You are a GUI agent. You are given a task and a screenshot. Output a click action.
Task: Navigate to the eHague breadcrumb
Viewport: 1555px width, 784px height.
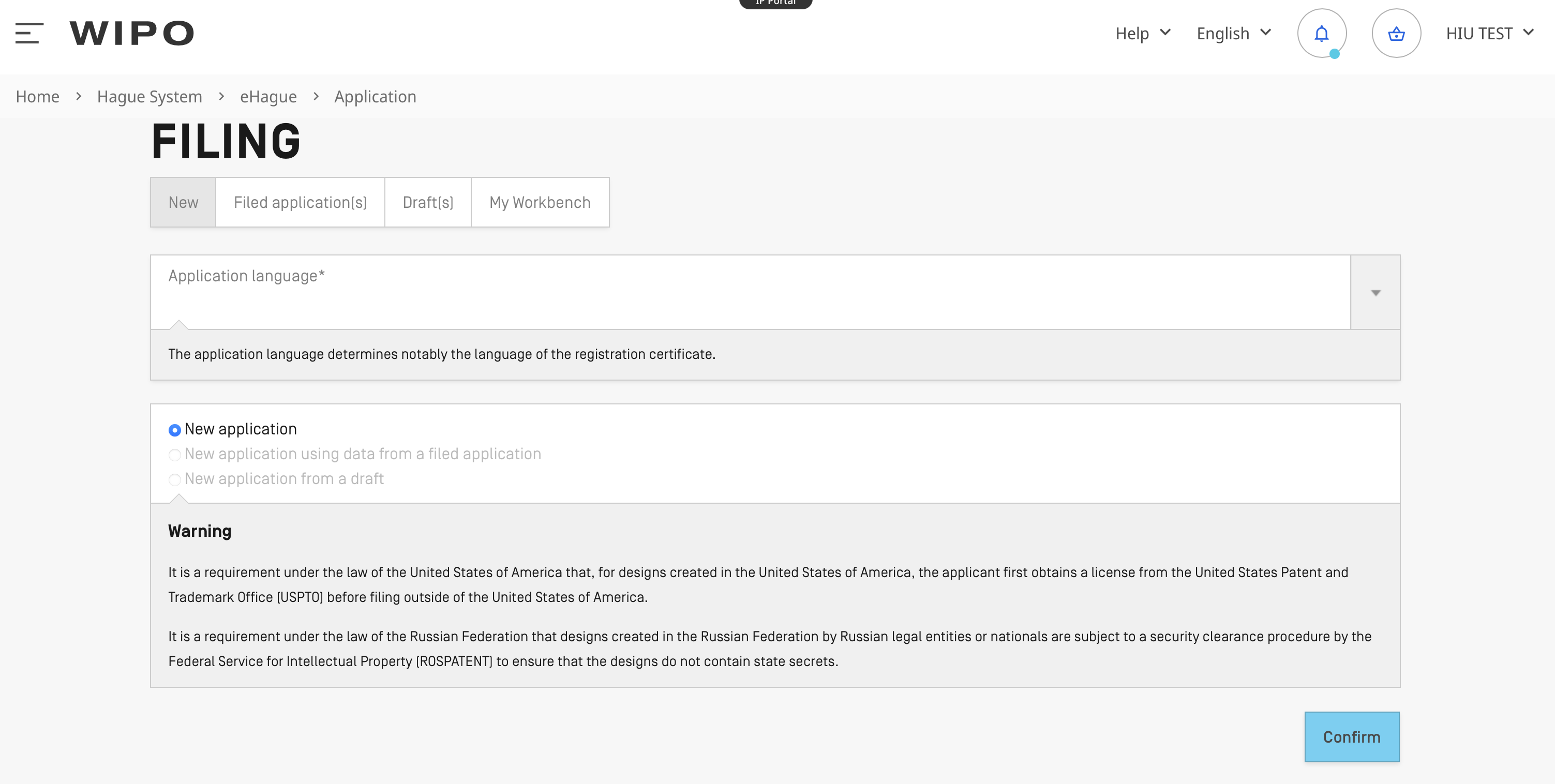click(x=268, y=97)
